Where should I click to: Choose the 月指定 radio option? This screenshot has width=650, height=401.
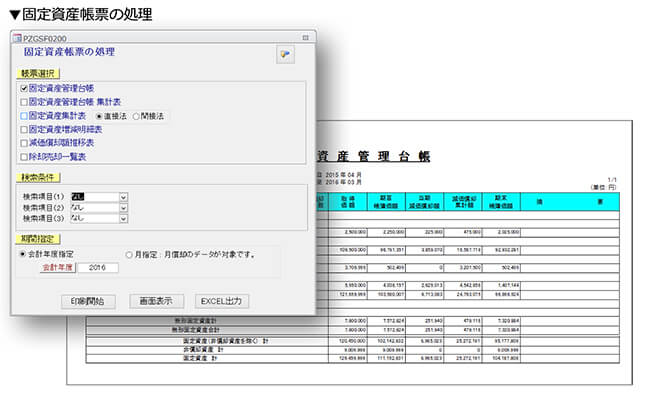point(129,255)
